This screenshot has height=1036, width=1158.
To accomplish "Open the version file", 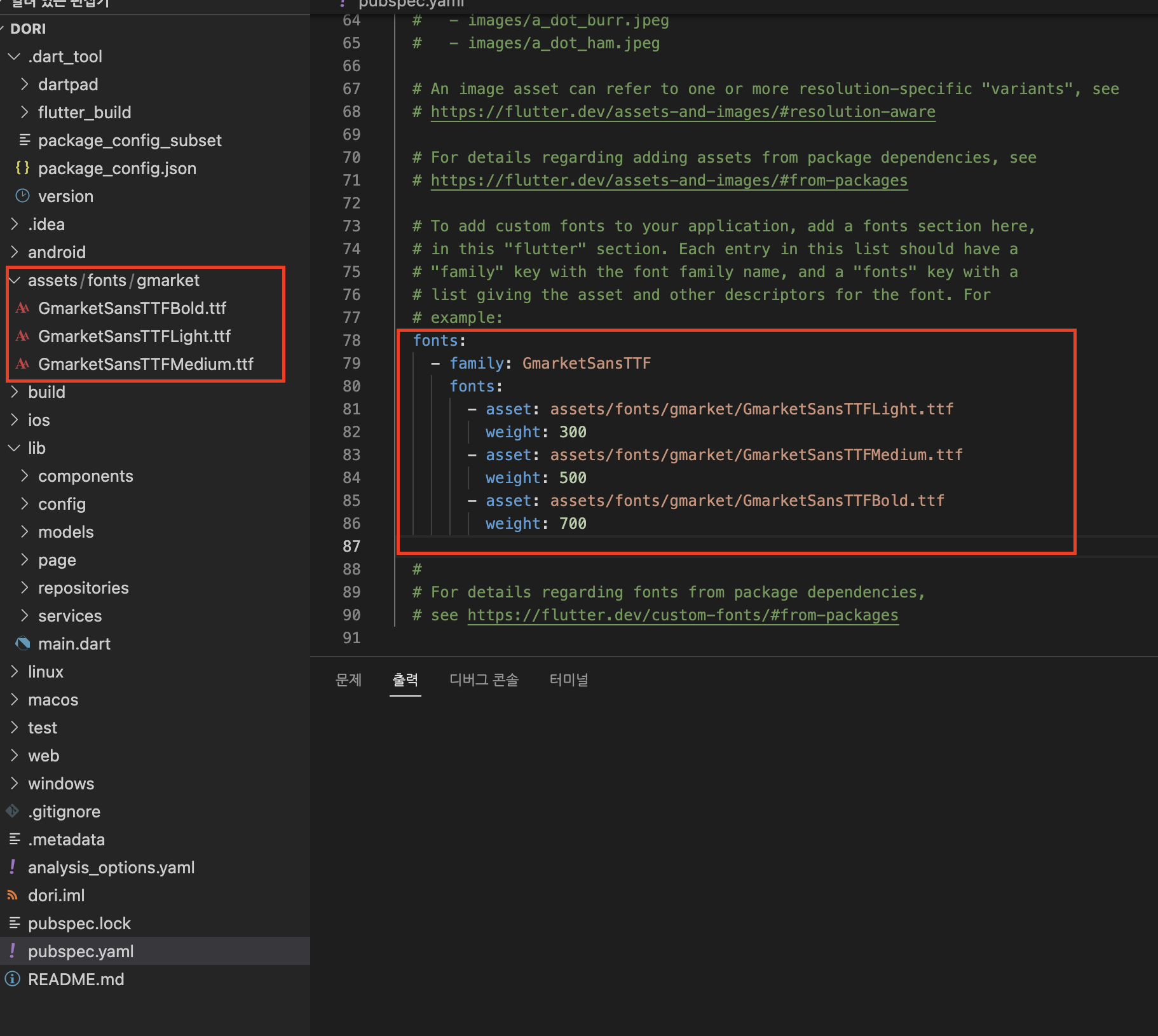I will [x=65, y=196].
